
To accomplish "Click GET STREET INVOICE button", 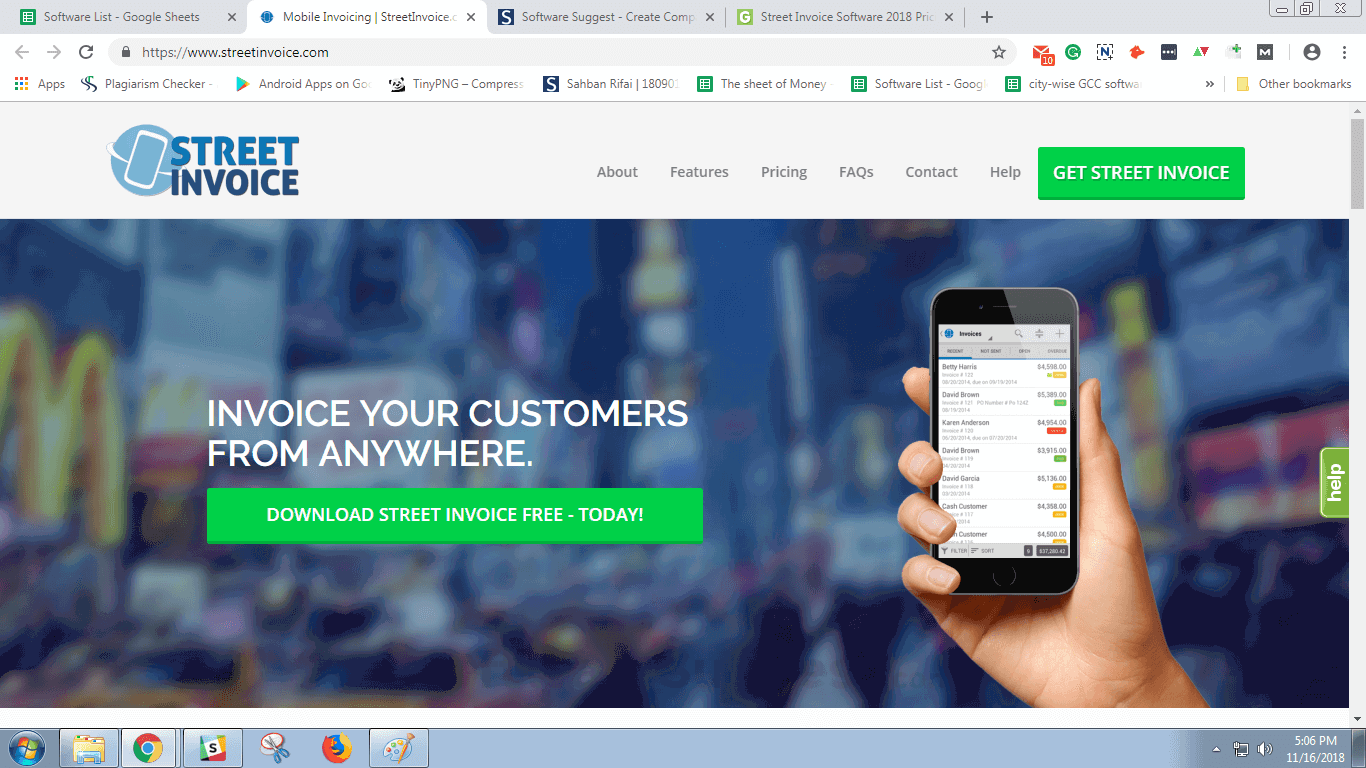I will click(x=1141, y=172).
